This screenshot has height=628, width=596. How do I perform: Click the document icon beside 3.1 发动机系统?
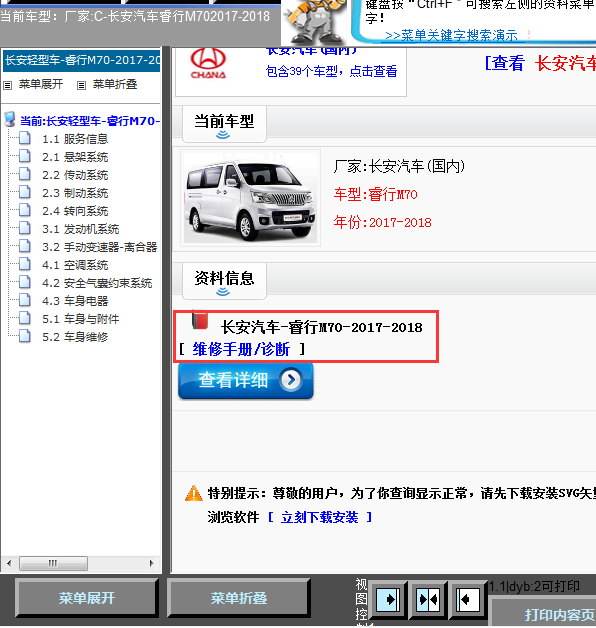point(25,228)
